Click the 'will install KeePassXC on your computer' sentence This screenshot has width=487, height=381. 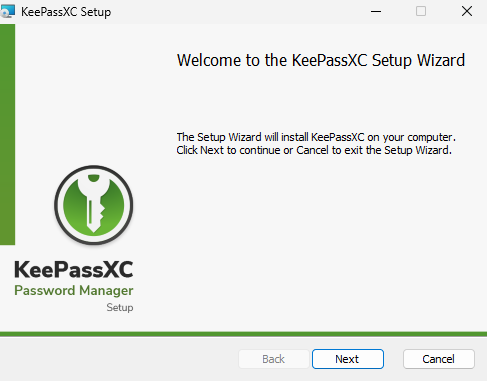point(316,137)
